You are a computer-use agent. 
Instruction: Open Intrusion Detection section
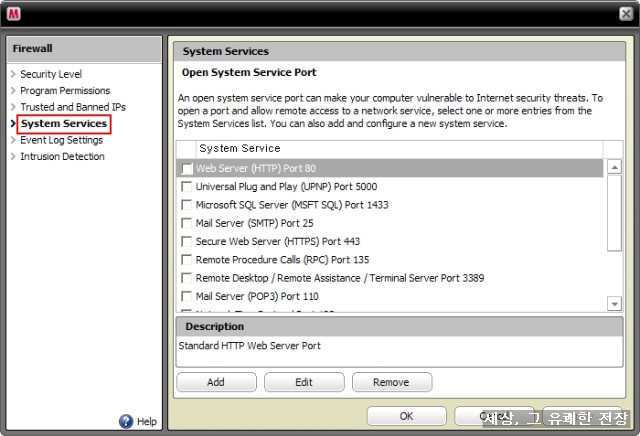pyautogui.click(x=62, y=156)
